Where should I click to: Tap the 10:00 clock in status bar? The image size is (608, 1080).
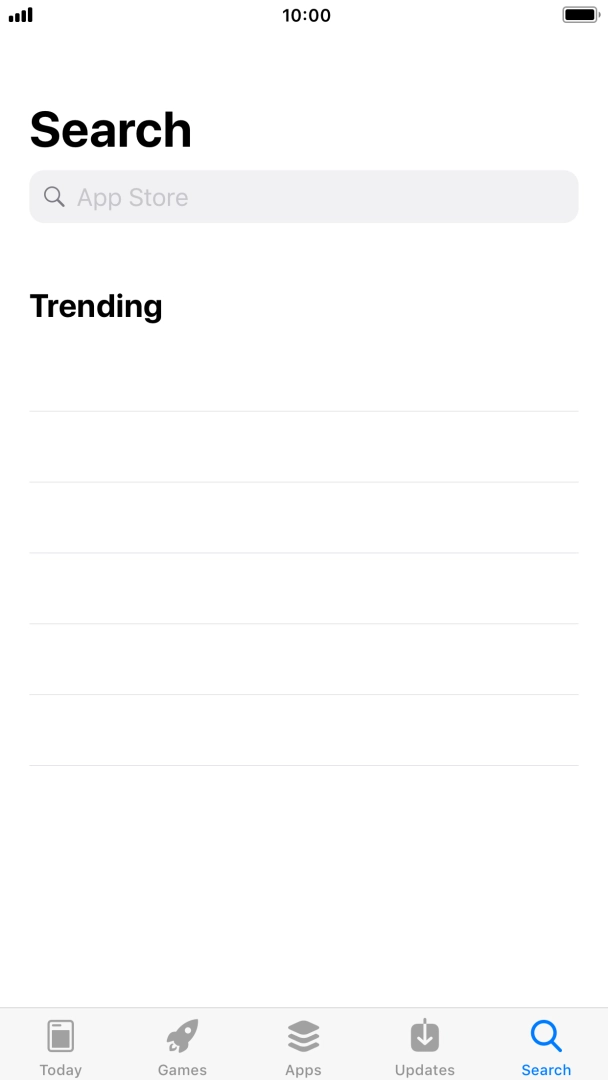point(306,15)
